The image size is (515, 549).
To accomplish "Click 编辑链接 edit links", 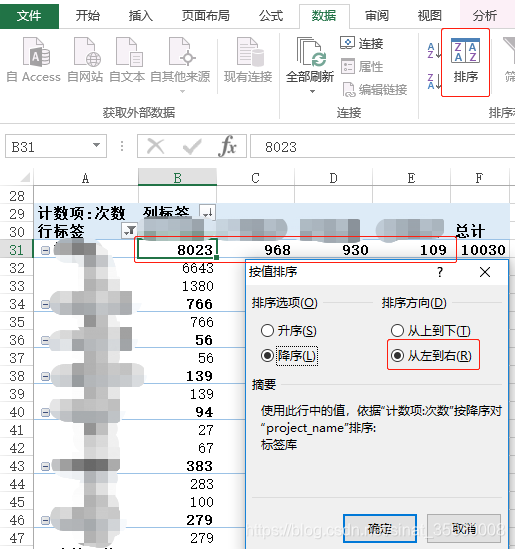I will (x=374, y=90).
